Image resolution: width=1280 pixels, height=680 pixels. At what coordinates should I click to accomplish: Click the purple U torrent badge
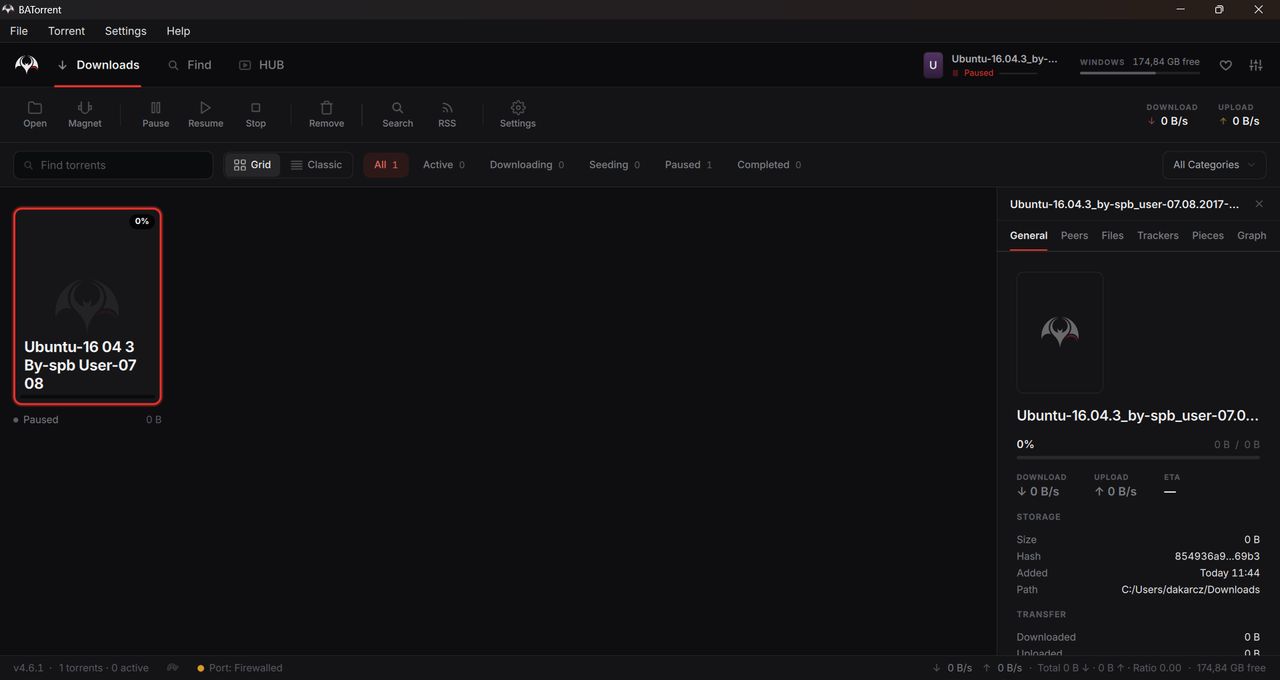[x=933, y=65]
